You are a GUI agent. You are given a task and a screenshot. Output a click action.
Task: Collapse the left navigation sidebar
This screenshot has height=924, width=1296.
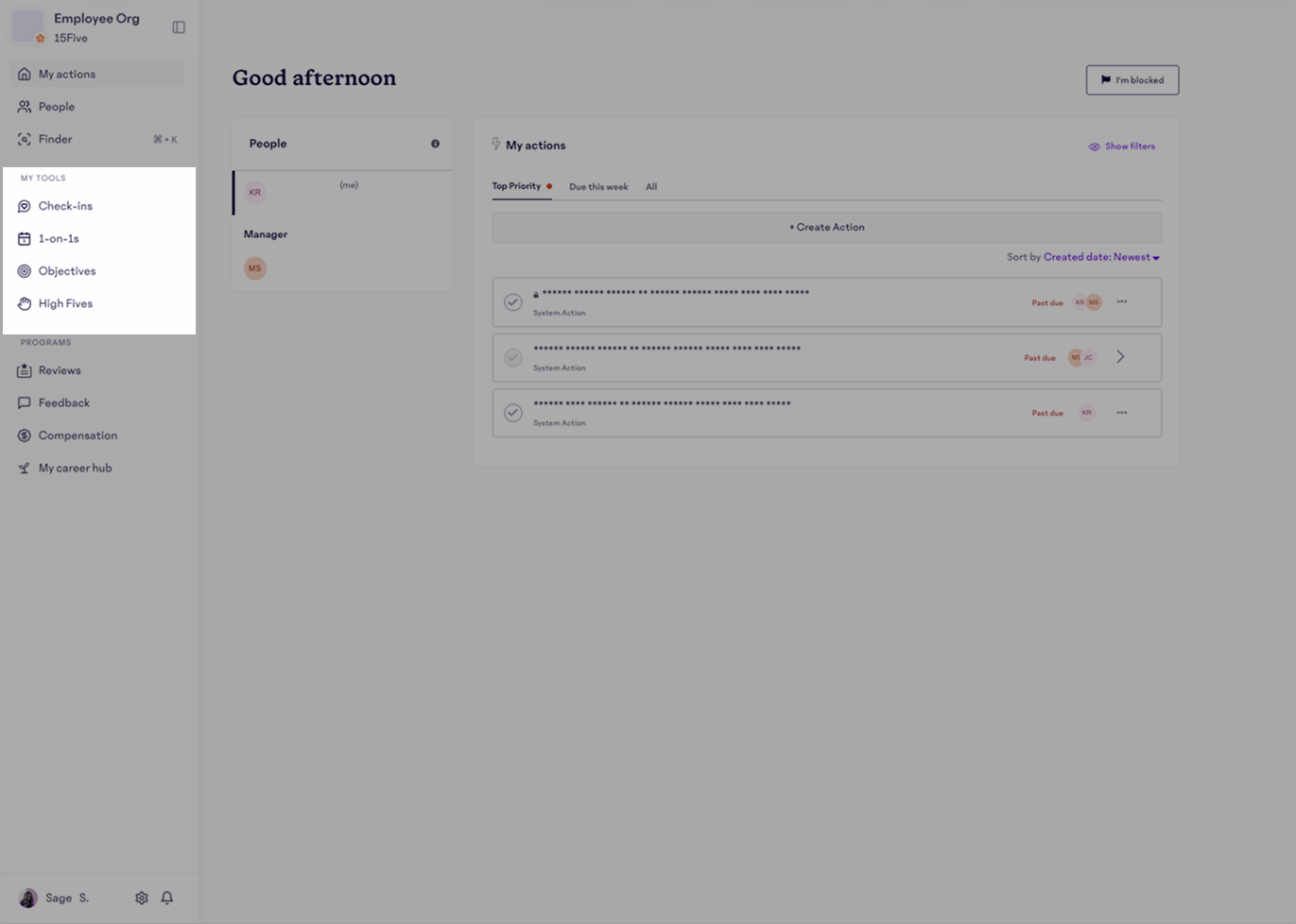[x=179, y=26]
